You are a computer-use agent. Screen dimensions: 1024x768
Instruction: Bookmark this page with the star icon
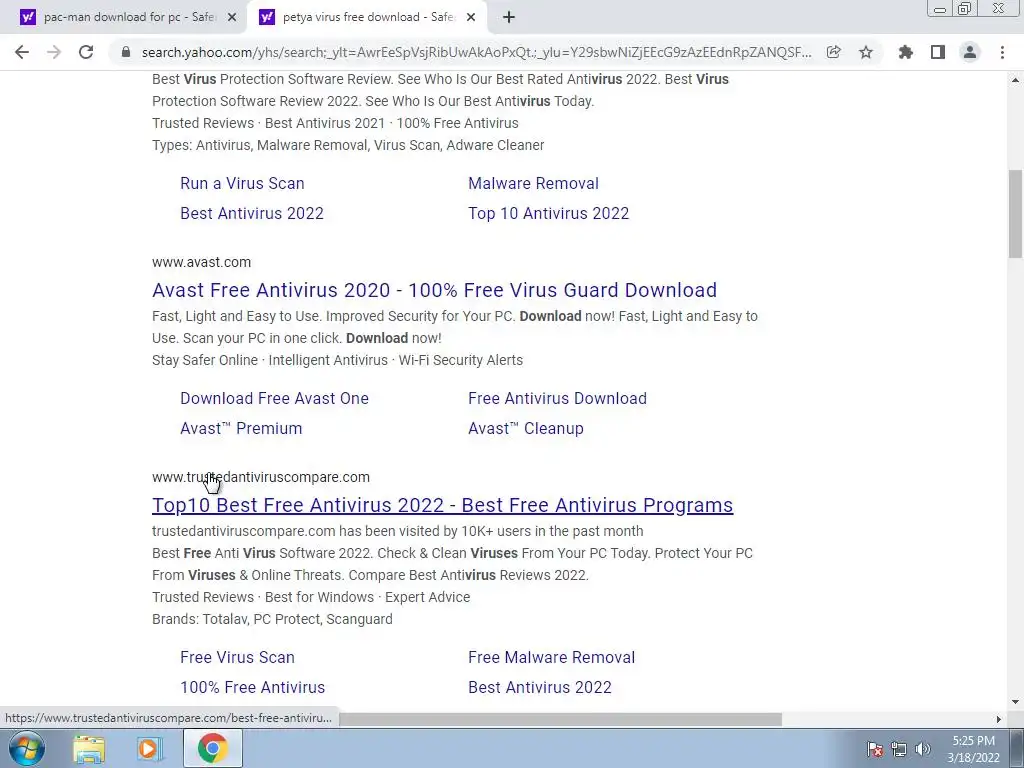pos(866,52)
